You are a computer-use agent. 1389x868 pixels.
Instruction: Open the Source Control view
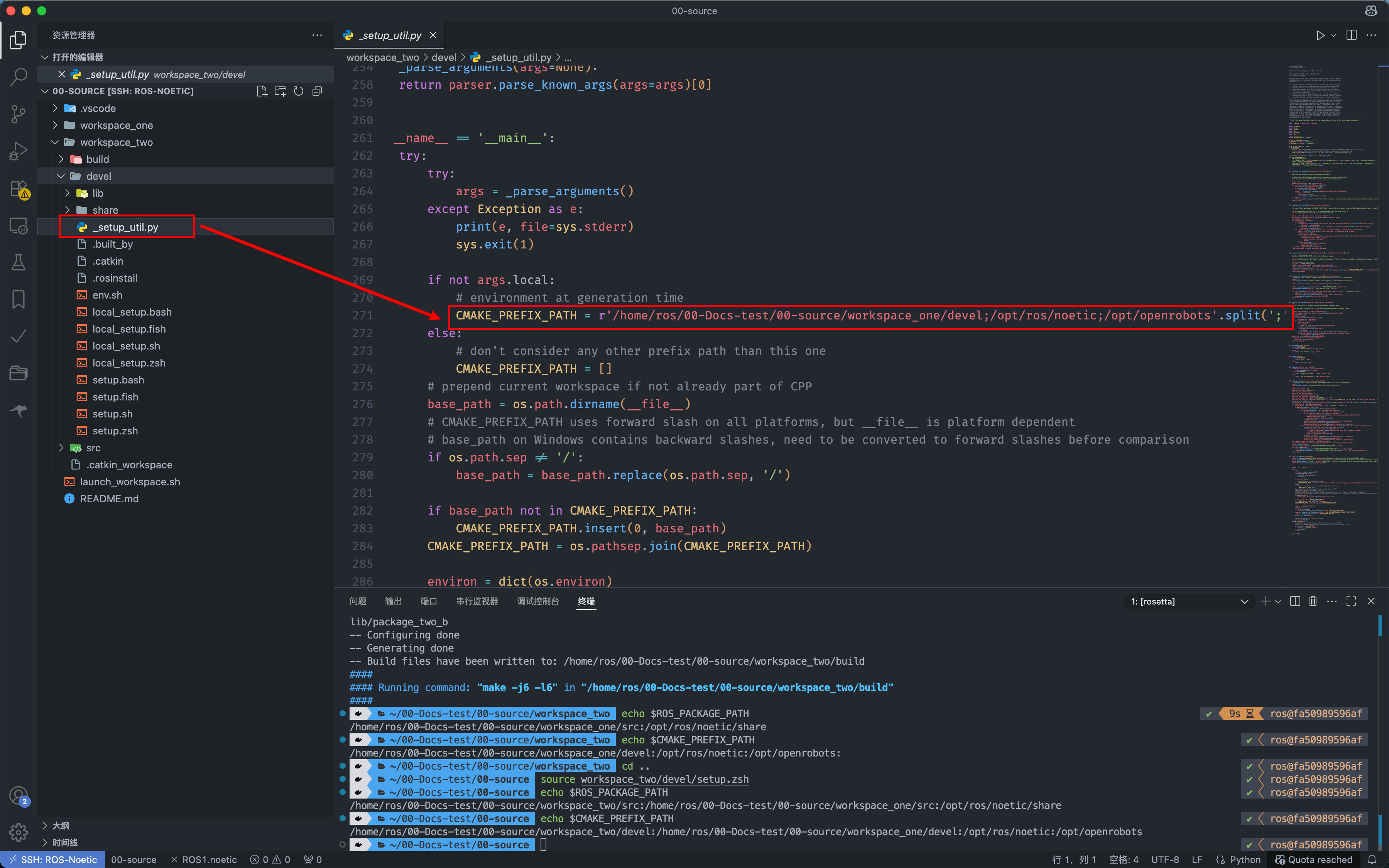[x=19, y=114]
